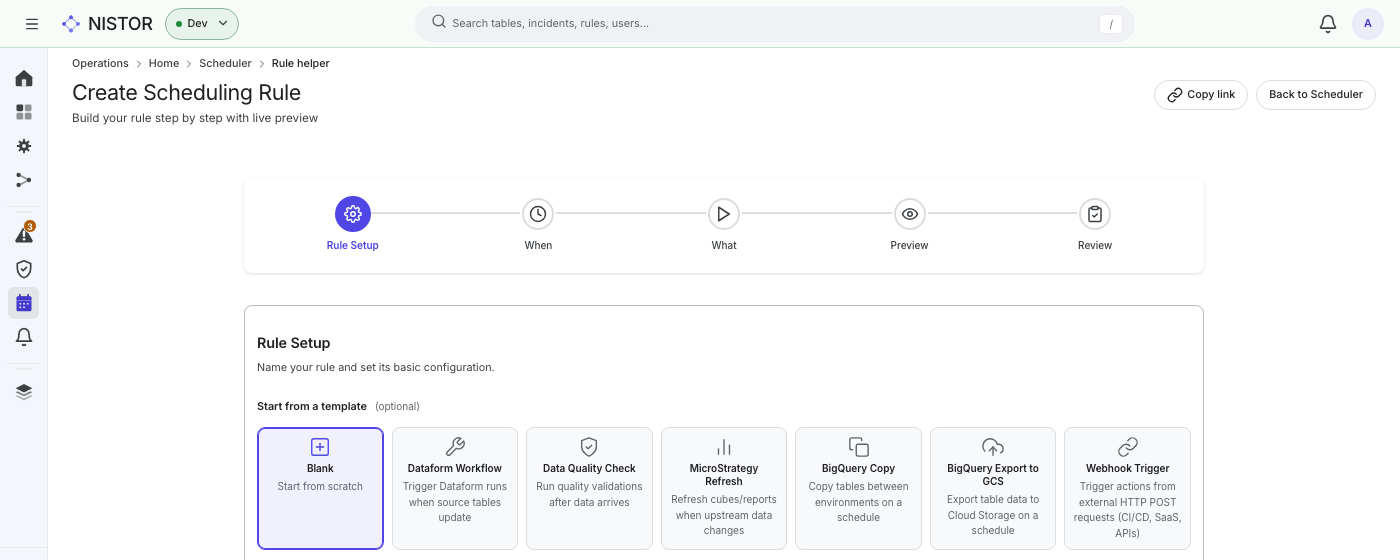Open the gear settings sidebar icon

pos(24,146)
